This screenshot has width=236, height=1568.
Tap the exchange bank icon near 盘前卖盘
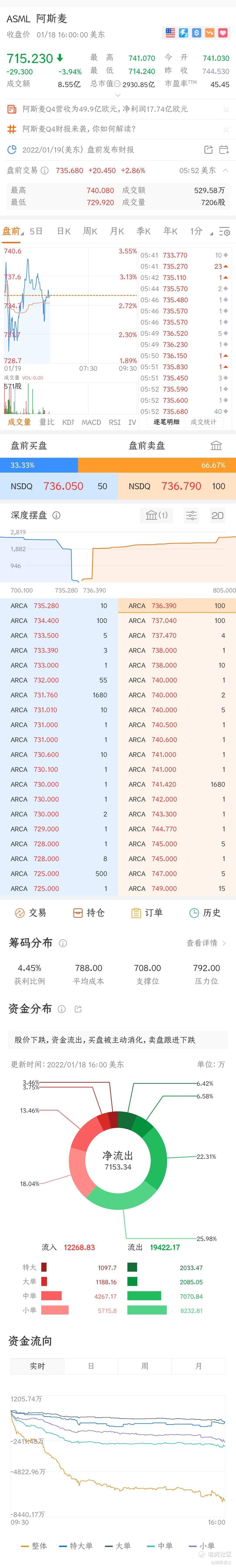(216, 445)
